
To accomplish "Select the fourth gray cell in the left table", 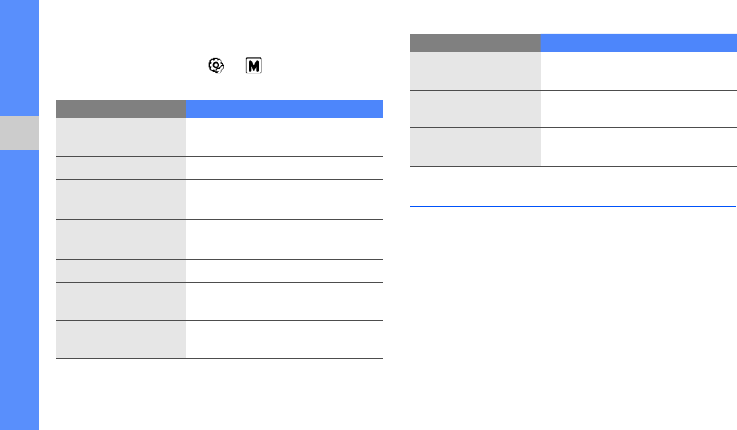I will [121, 239].
